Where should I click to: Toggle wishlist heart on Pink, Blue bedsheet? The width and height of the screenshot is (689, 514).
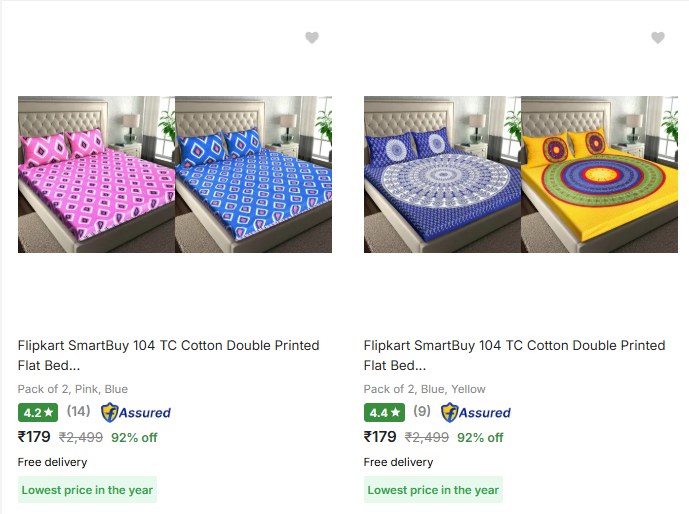pyautogui.click(x=312, y=38)
